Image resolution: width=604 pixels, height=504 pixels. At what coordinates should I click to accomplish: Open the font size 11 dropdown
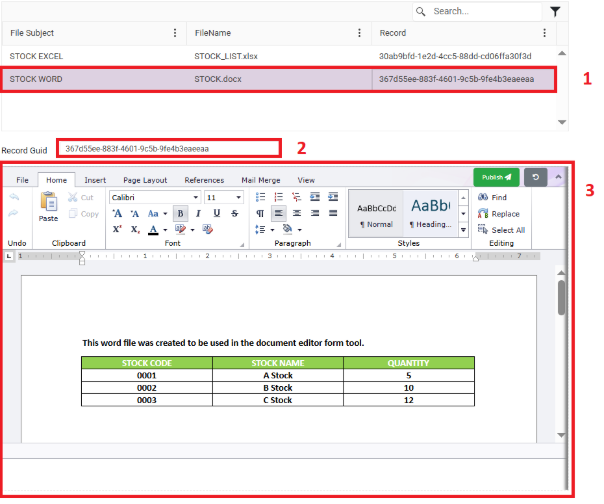coord(238,197)
